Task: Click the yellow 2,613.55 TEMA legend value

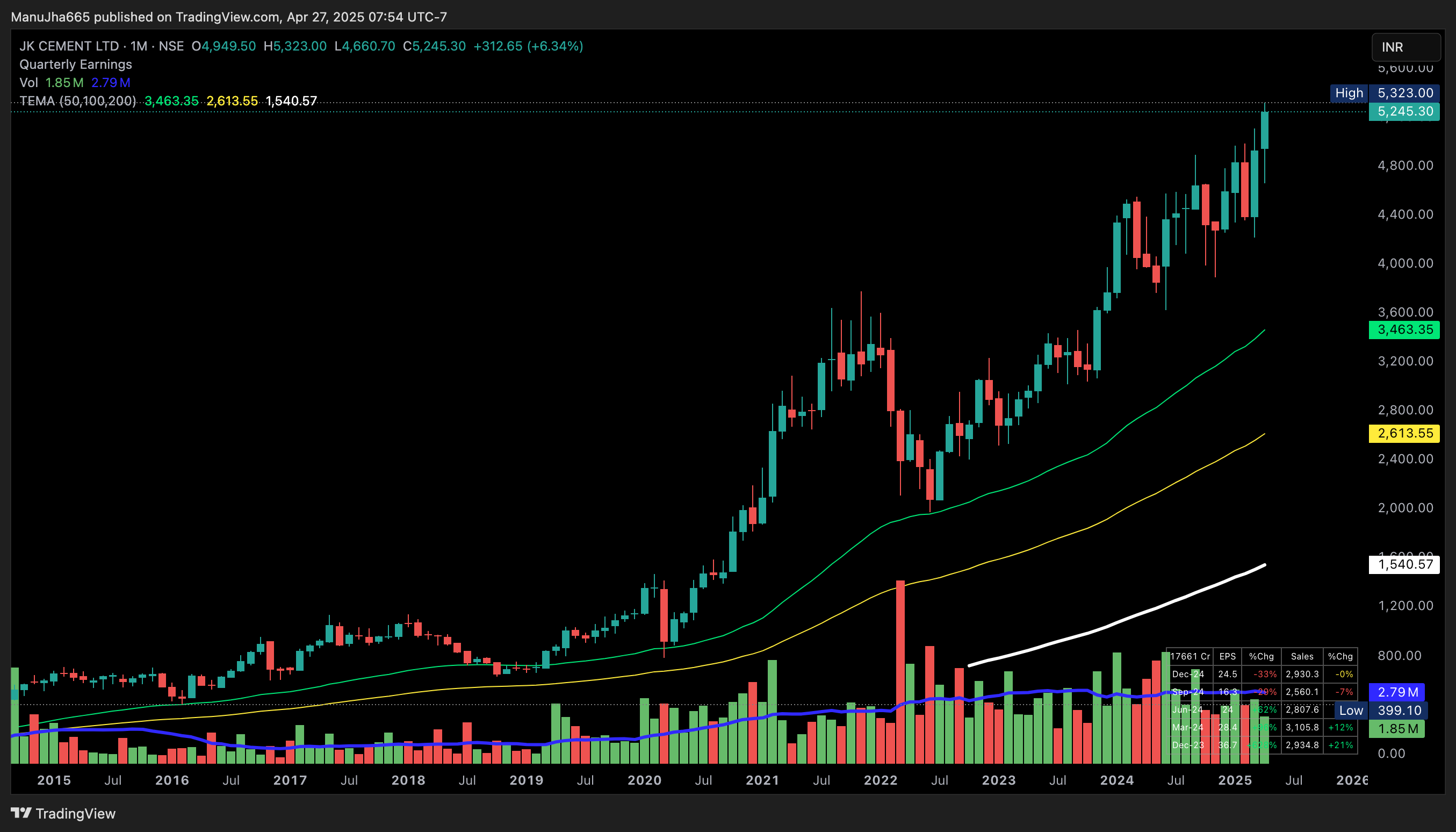Action: pyautogui.click(x=232, y=101)
